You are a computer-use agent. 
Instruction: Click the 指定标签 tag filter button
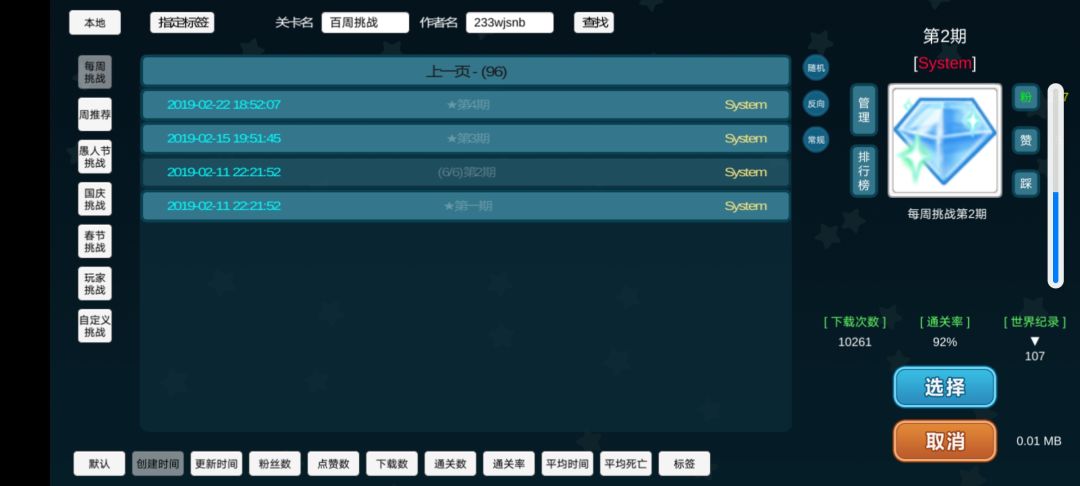[183, 23]
